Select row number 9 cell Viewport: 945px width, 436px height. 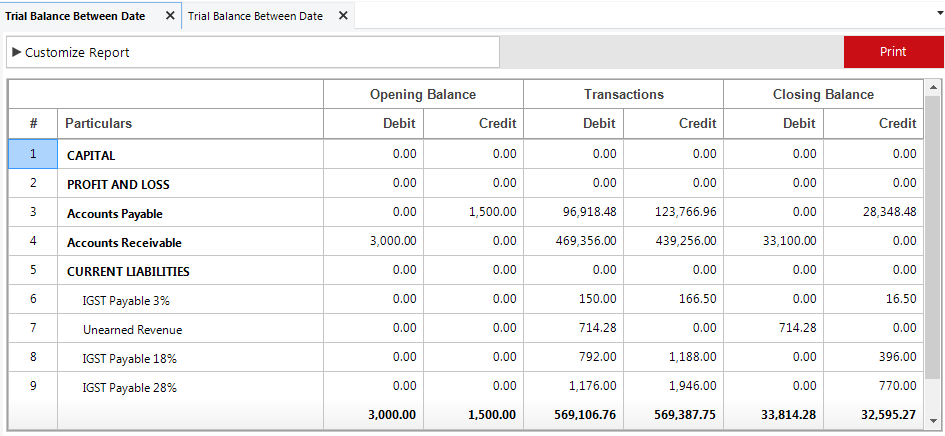33,385
